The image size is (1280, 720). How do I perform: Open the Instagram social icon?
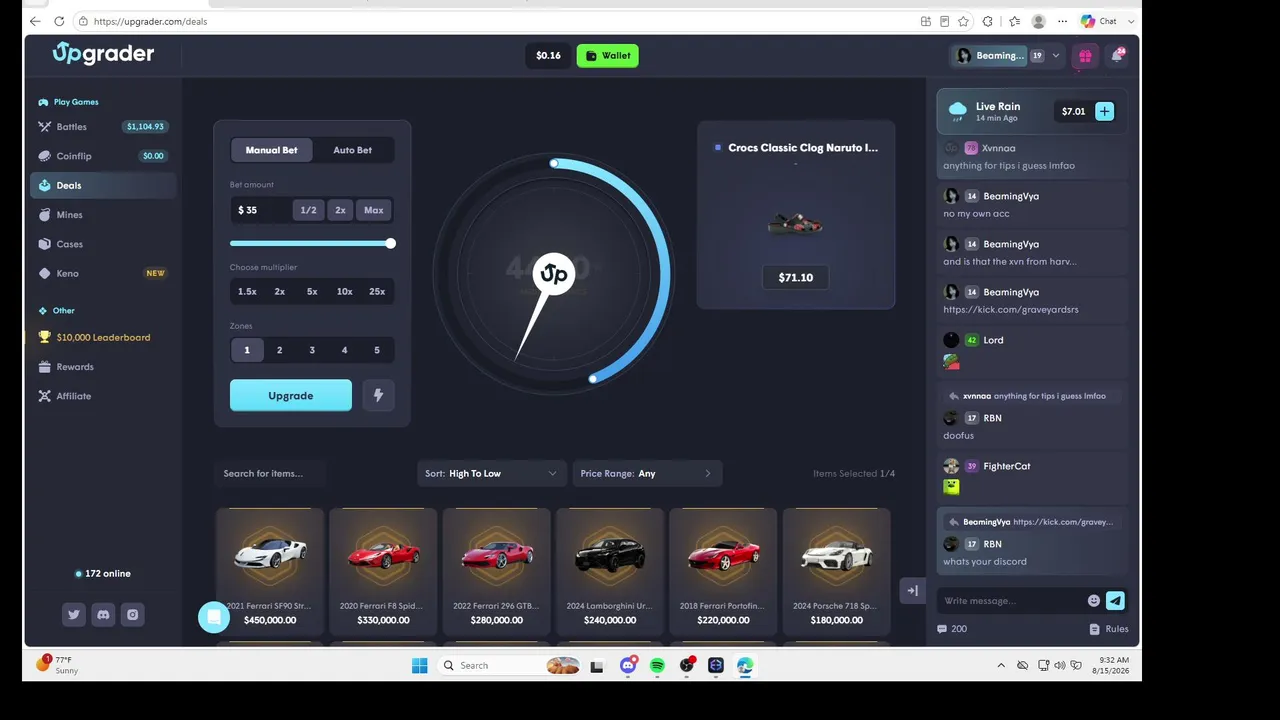tap(132, 615)
